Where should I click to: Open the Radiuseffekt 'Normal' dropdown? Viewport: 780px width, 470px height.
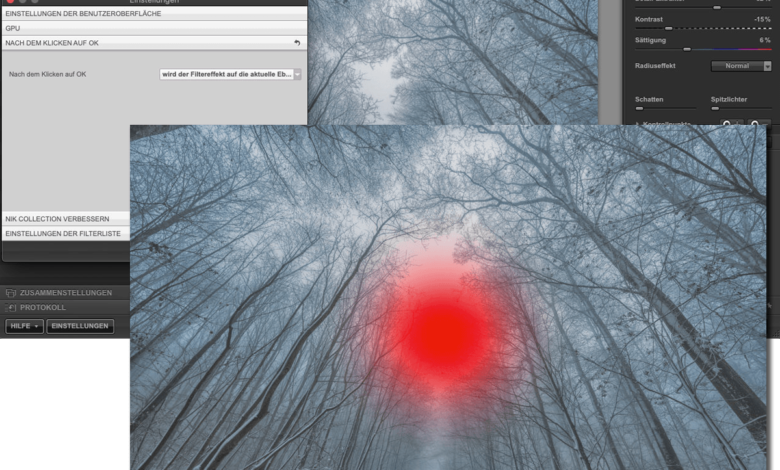(741, 66)
